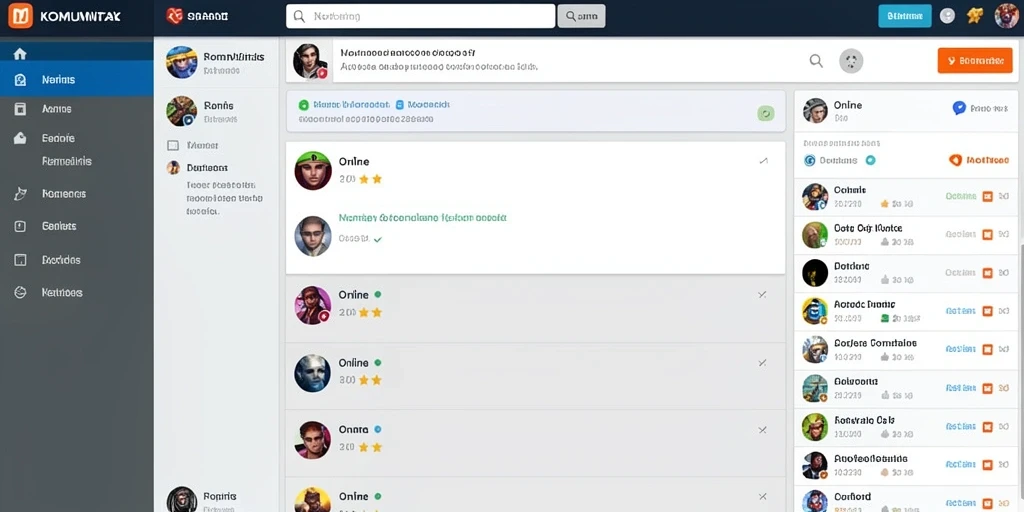Screen dimensions: 1024x512
Task: Open the header avatar with red badge
Action: pos(310,61)
